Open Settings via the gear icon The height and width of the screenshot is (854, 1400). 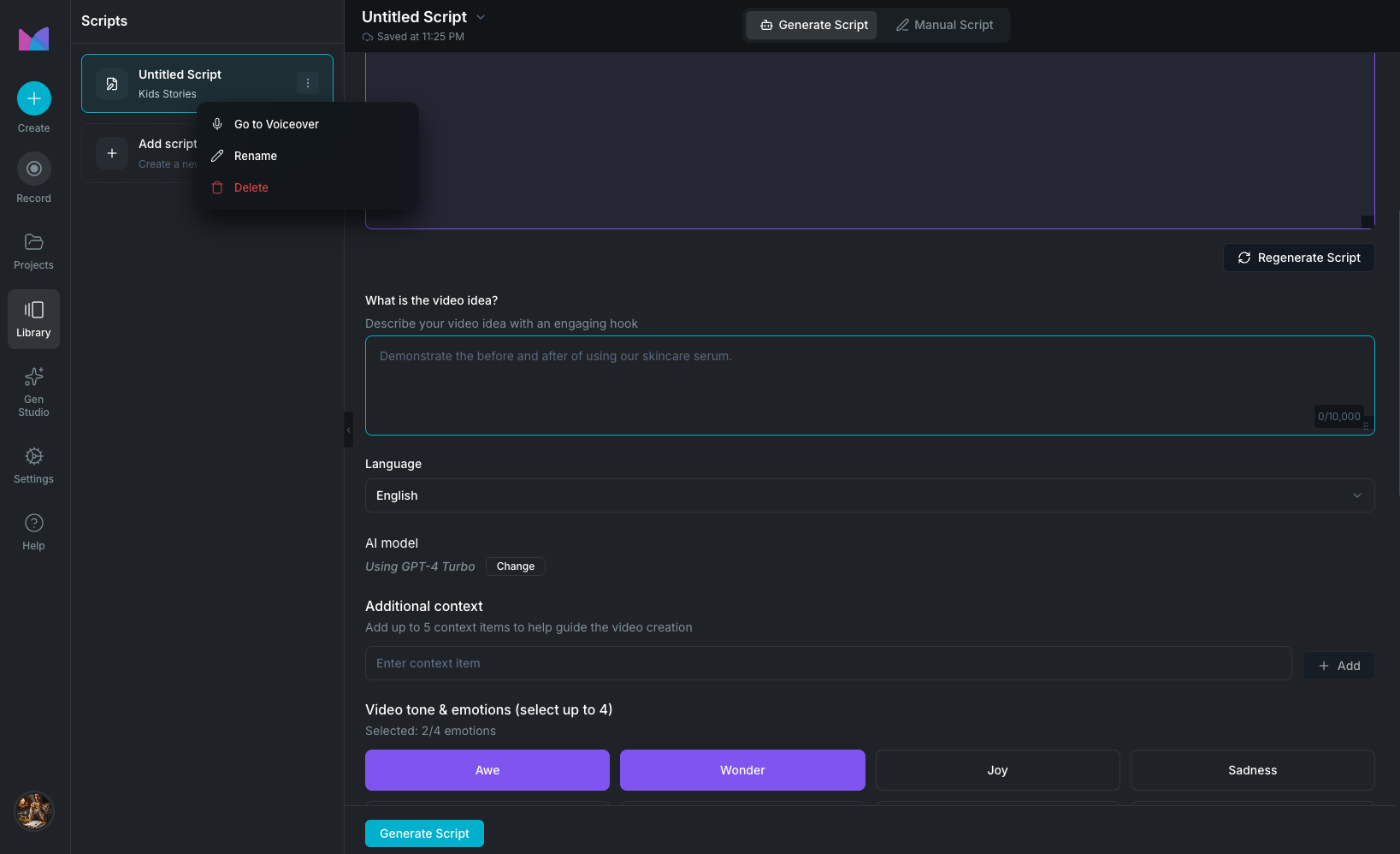point(33,456)
